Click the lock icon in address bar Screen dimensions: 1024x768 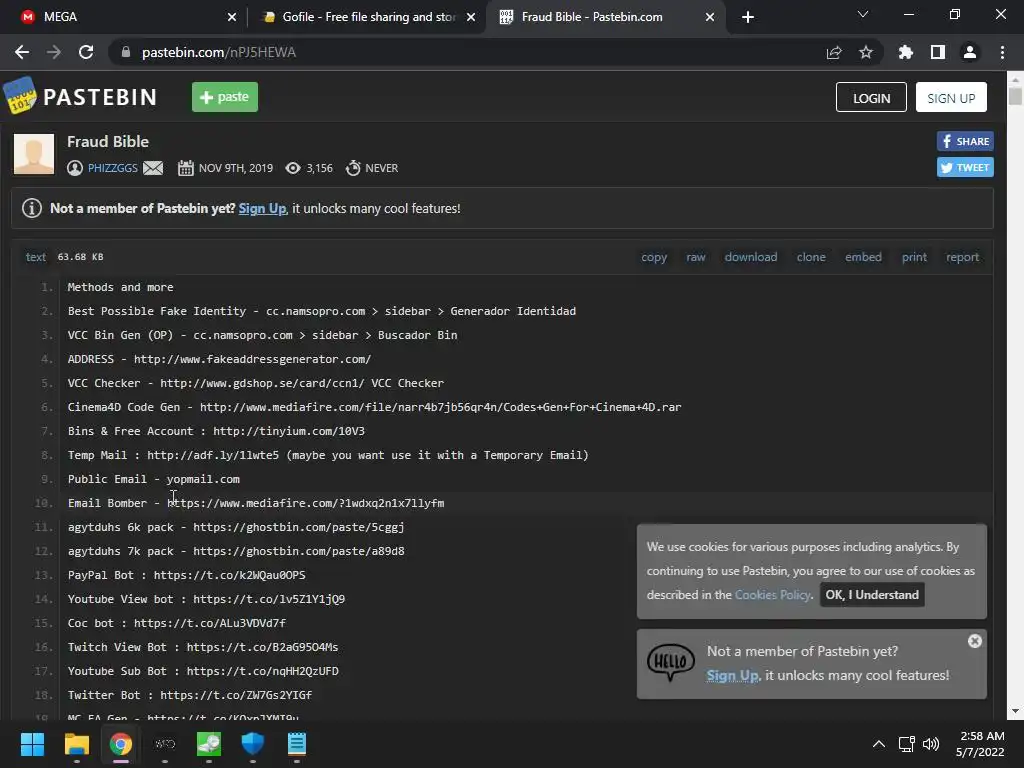click(126, 52)
